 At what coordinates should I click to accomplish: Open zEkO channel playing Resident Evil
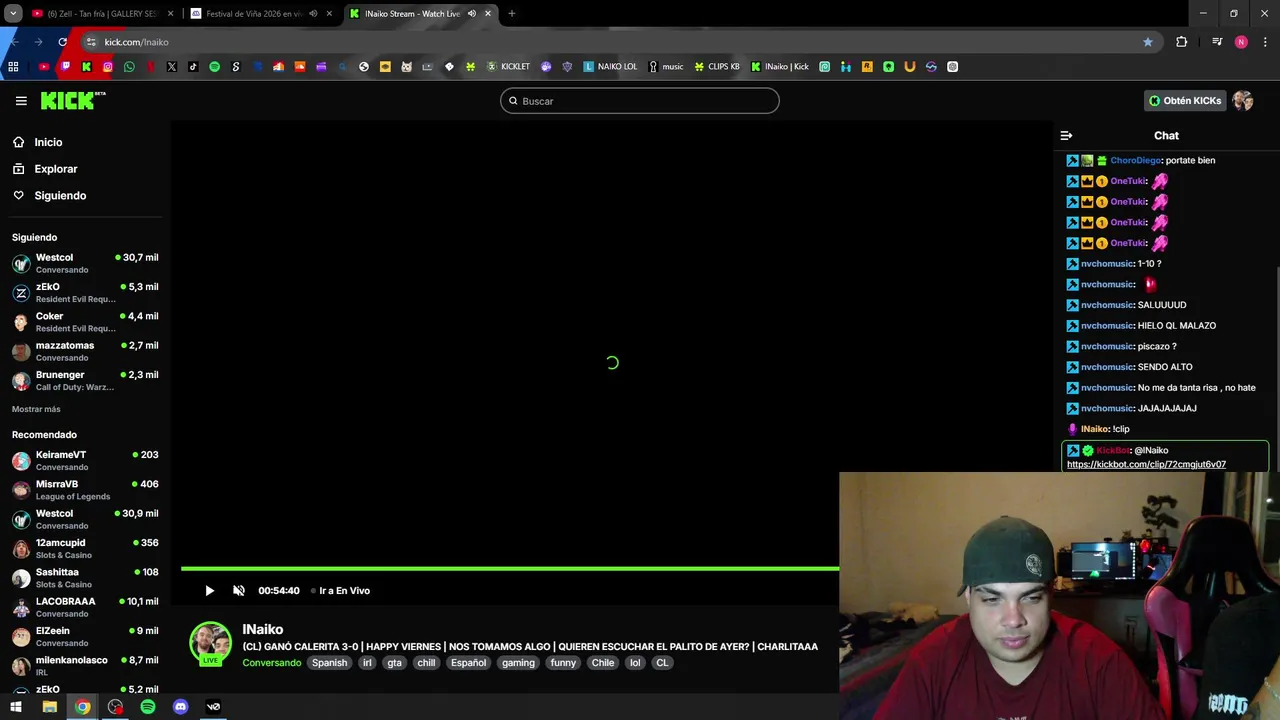(x=85, y=292)
